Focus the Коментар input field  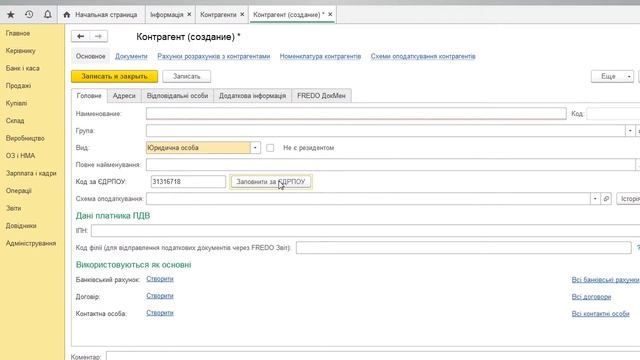373,356
